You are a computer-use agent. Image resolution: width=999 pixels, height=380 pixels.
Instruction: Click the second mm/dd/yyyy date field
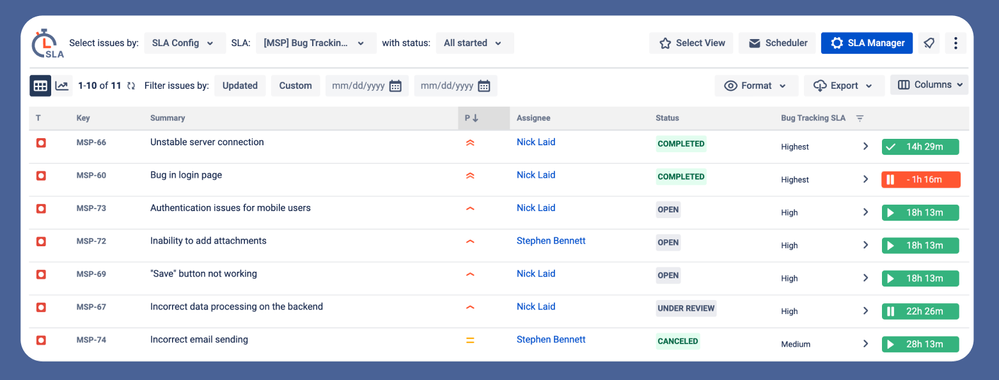456,85
